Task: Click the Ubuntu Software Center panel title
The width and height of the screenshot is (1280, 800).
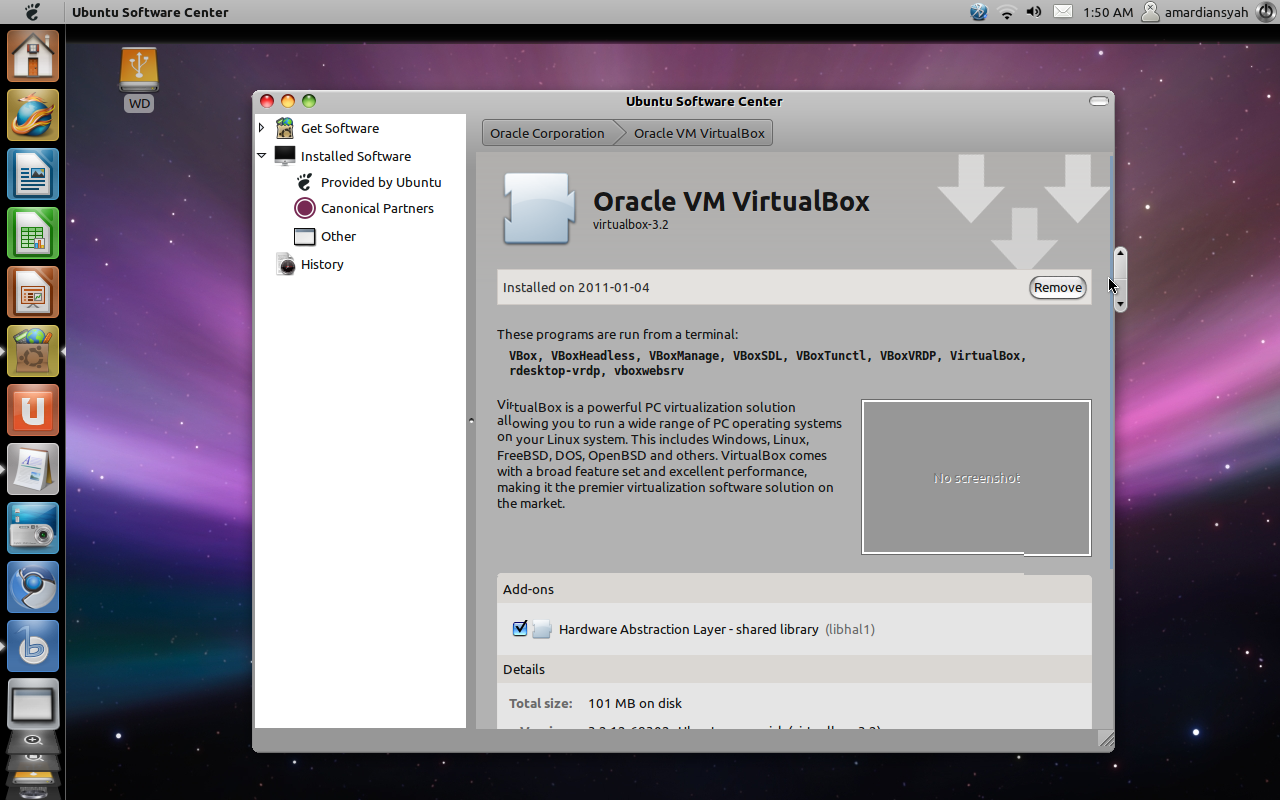Action: (150, 12)
